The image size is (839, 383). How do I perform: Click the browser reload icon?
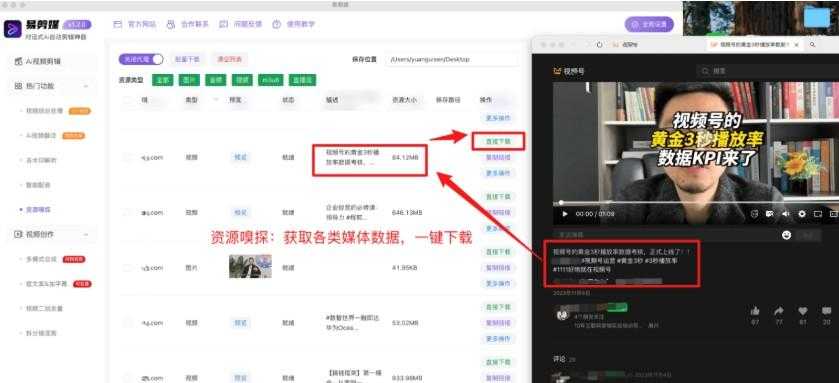[600, 45]
